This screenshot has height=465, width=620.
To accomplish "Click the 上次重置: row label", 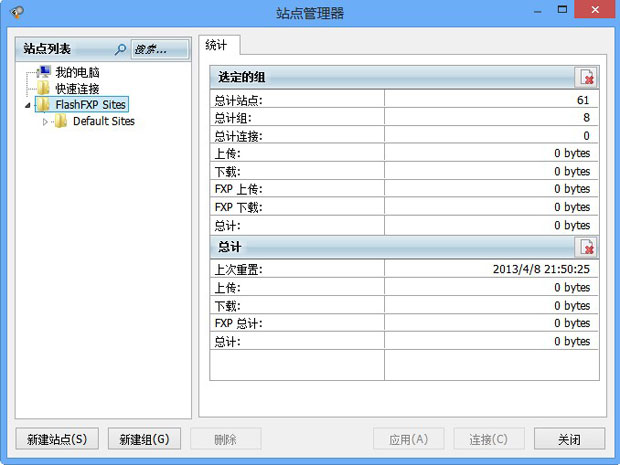I will pyautogui.click(x=238, y=270).
